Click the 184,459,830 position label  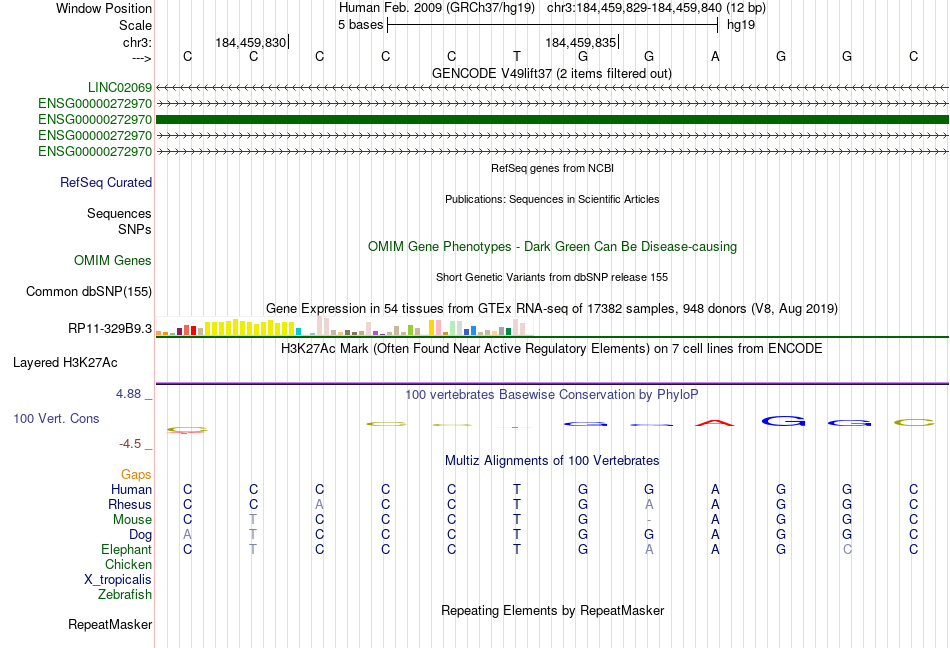(250, 42)
